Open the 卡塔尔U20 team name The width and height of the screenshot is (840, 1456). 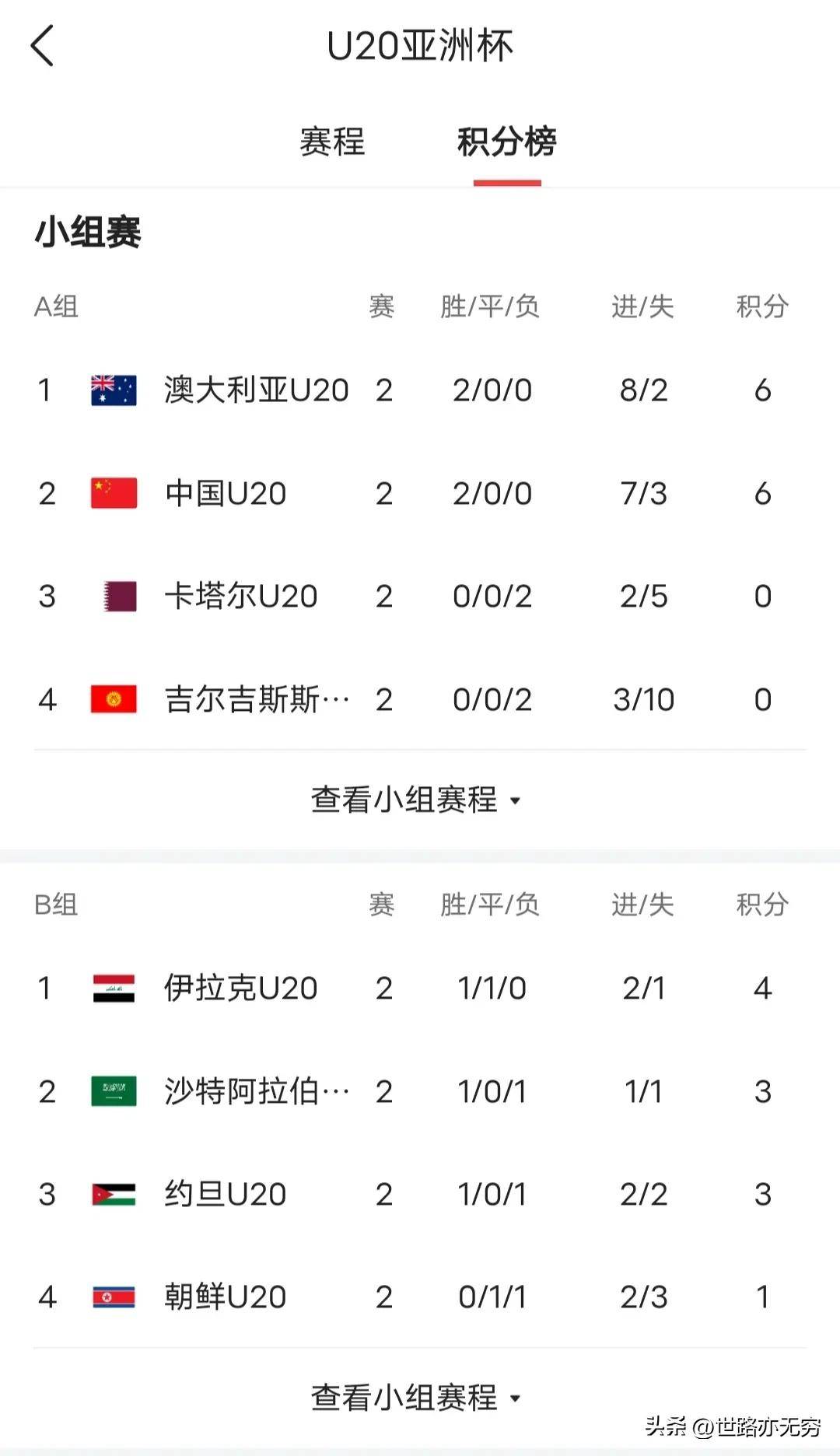[240, 597]
